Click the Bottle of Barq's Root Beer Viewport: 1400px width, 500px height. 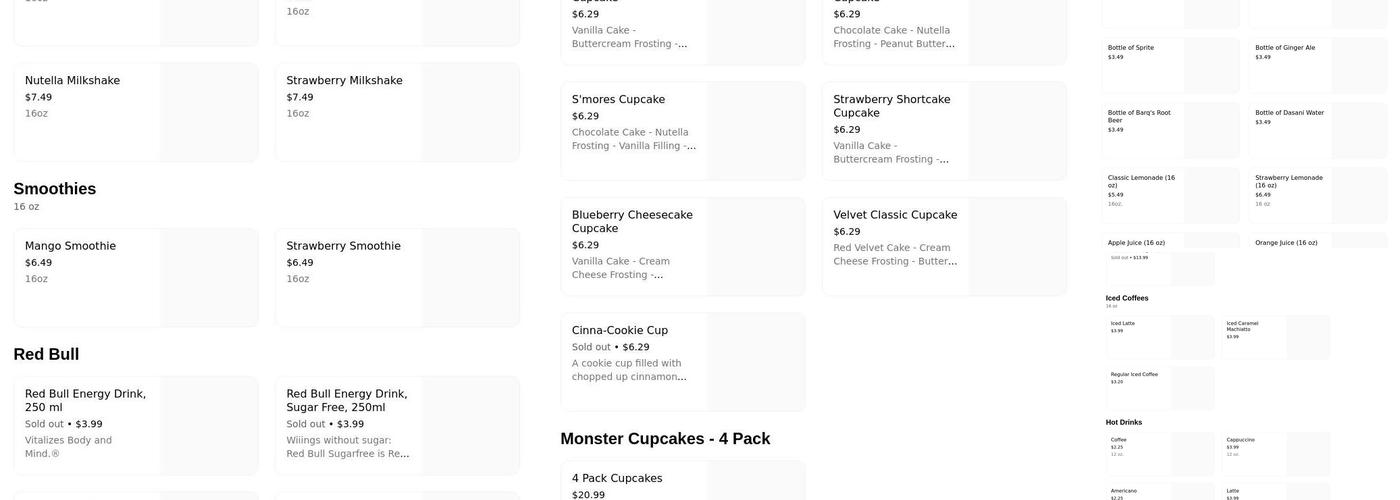pyautogui.click(x=1170, y=130)
